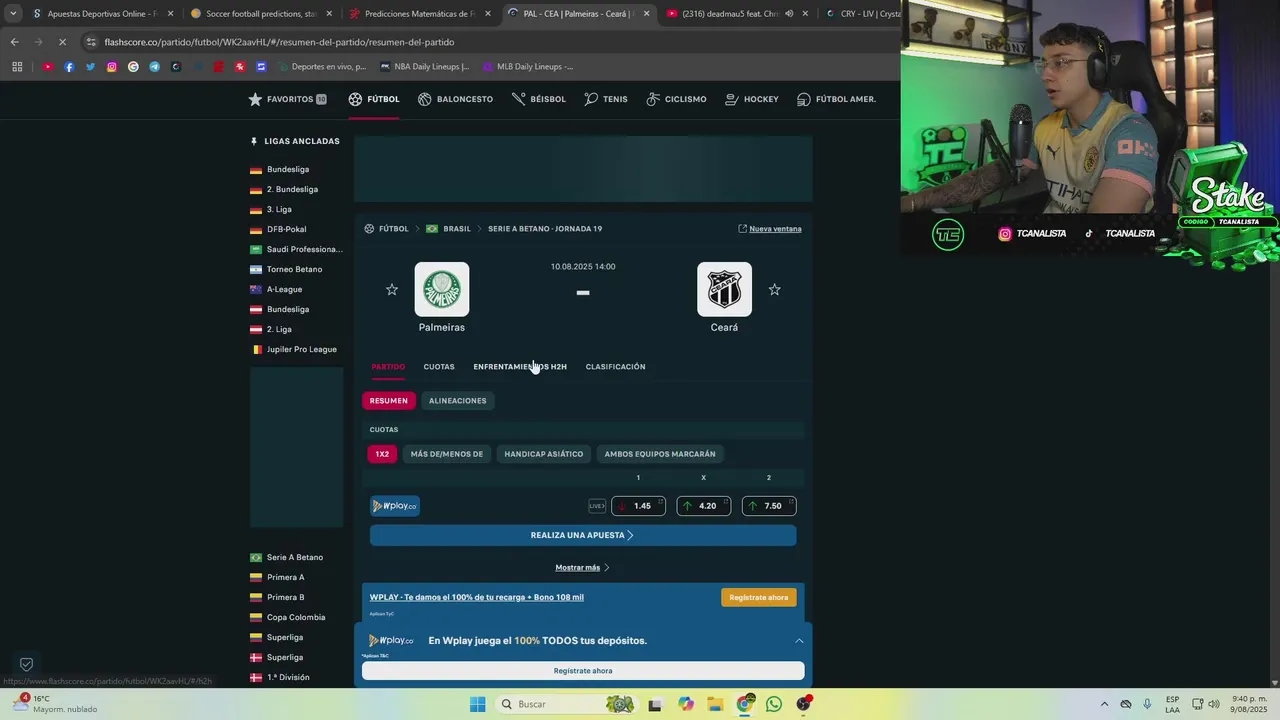
Task: Click the taskbar Buscar search box
Action: tap(566, 704)
